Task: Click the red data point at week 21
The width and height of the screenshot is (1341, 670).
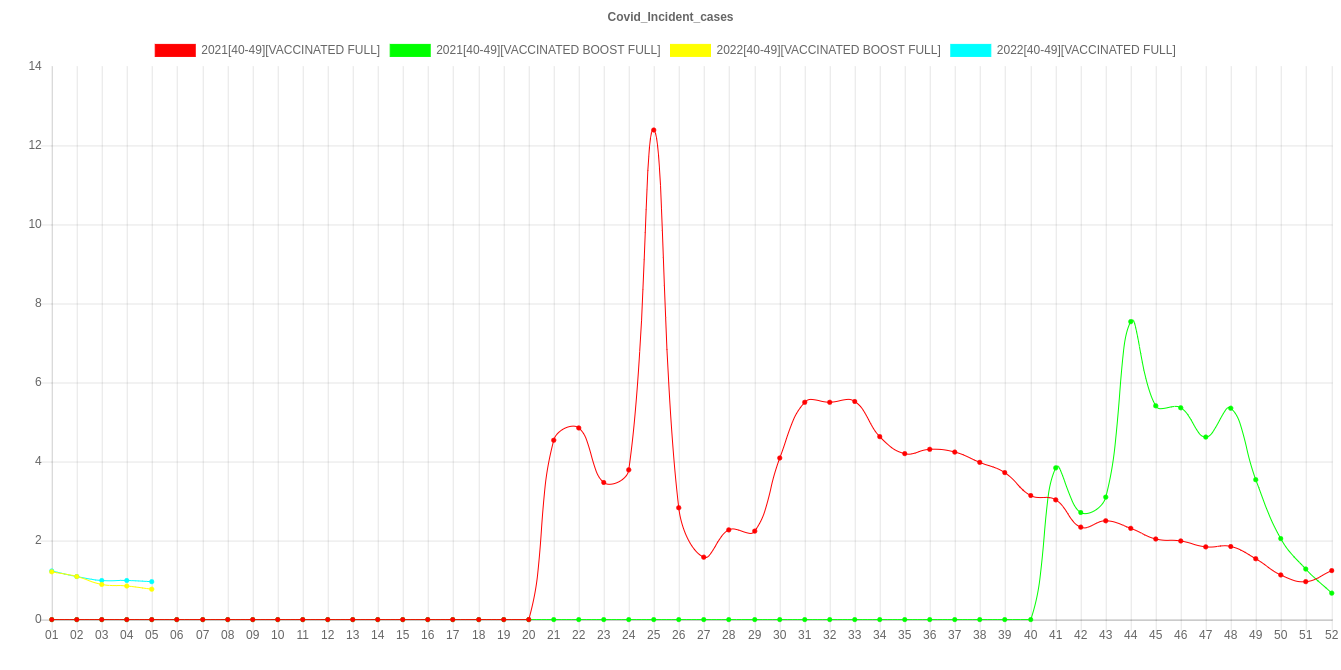Action: pyautogui.click(x=554, y=440)
